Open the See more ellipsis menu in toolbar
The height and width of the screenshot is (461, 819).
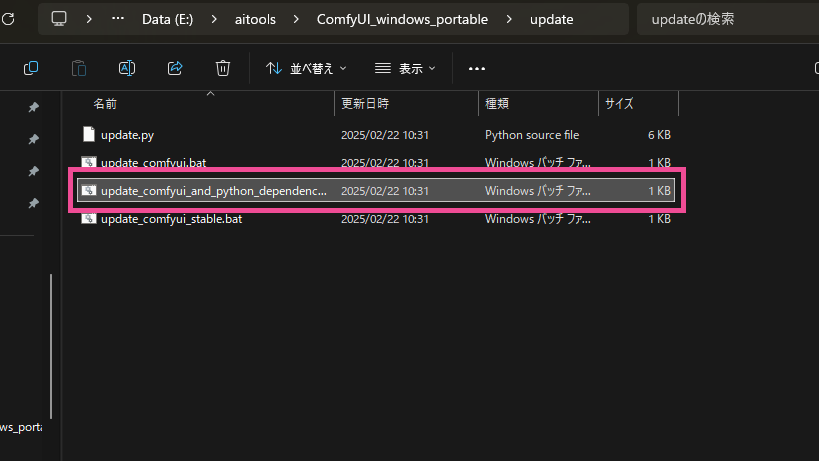[477, 68]
